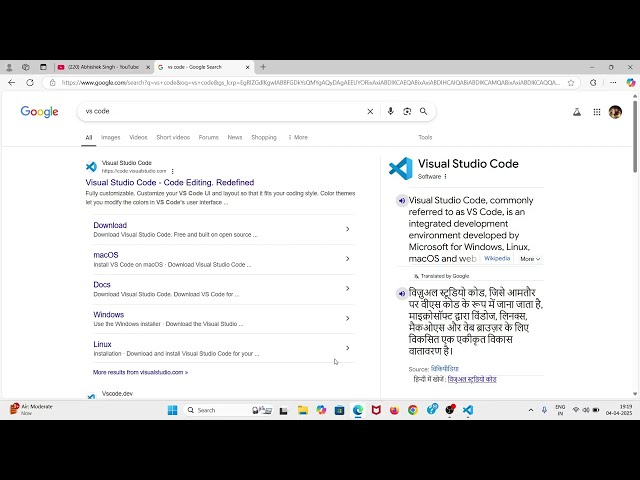
Task: Open the Wikipedia source link
Action: 497,258
